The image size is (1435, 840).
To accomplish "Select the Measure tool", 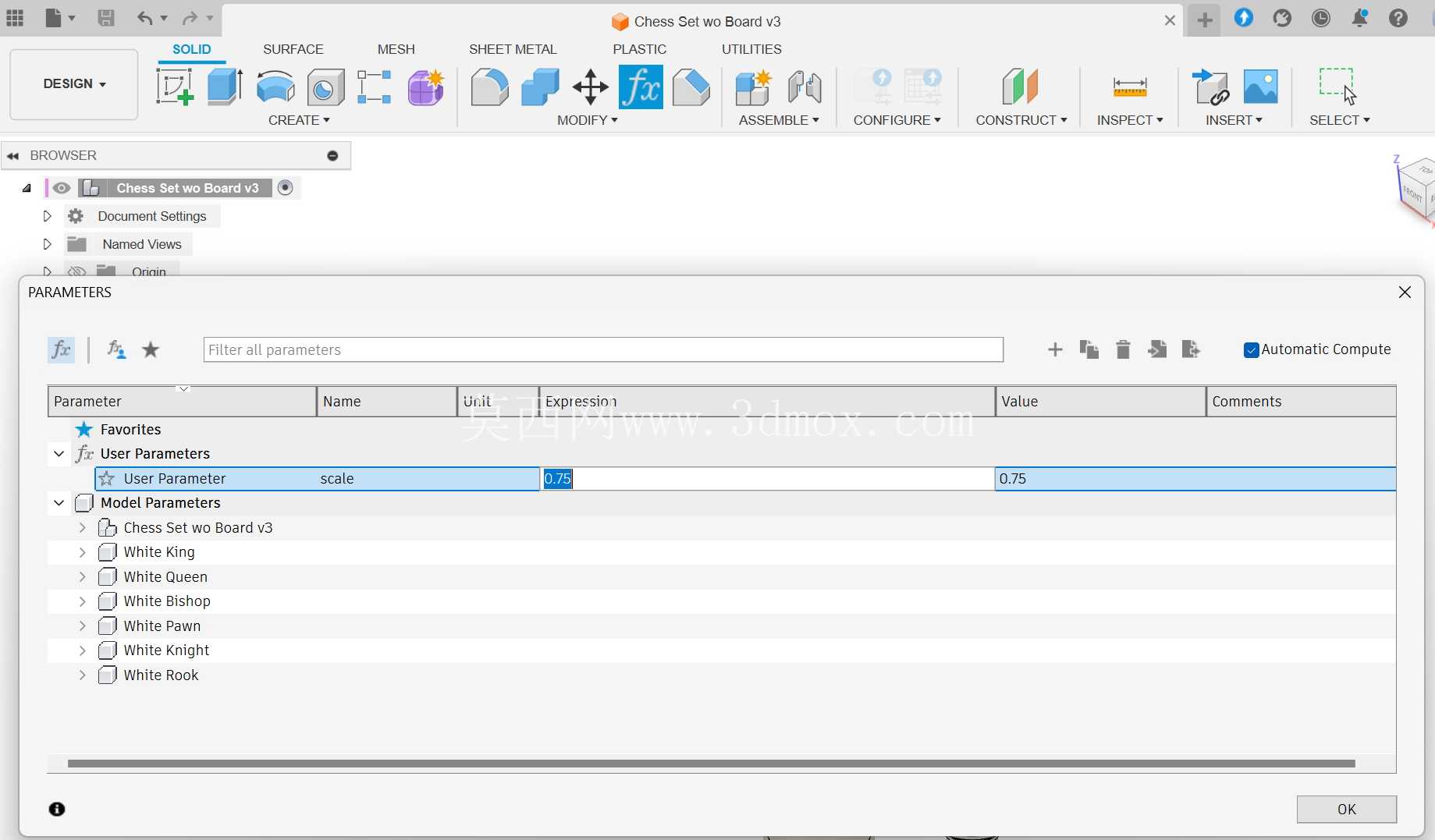I will 1130,87.
